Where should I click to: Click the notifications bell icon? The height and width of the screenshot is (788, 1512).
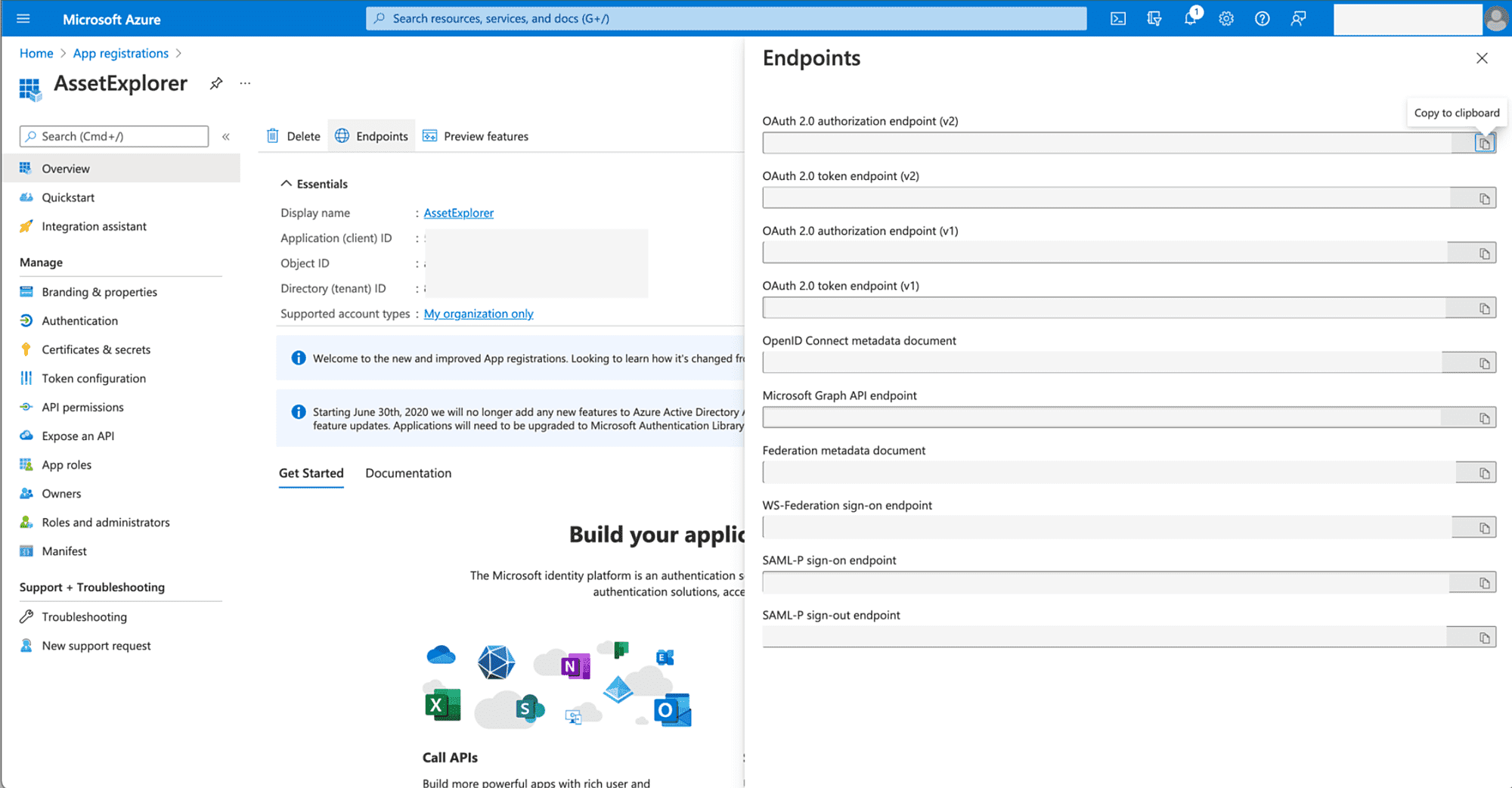[x=1190, y=19]
